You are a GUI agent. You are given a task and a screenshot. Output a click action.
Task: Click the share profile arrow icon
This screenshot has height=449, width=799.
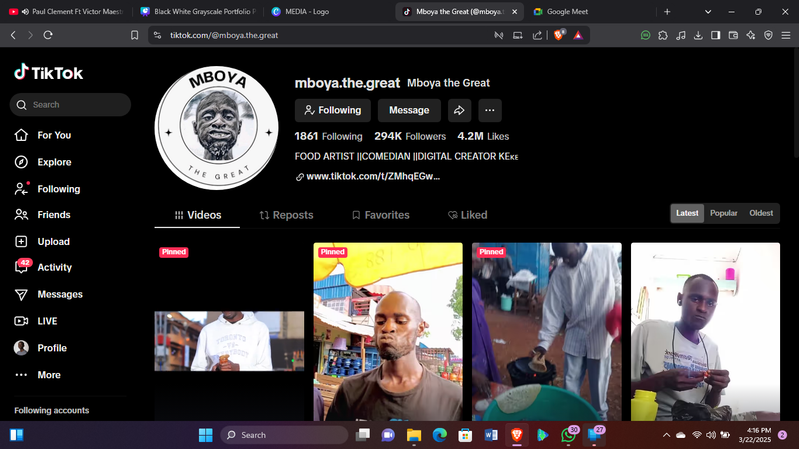pos(459,110)
